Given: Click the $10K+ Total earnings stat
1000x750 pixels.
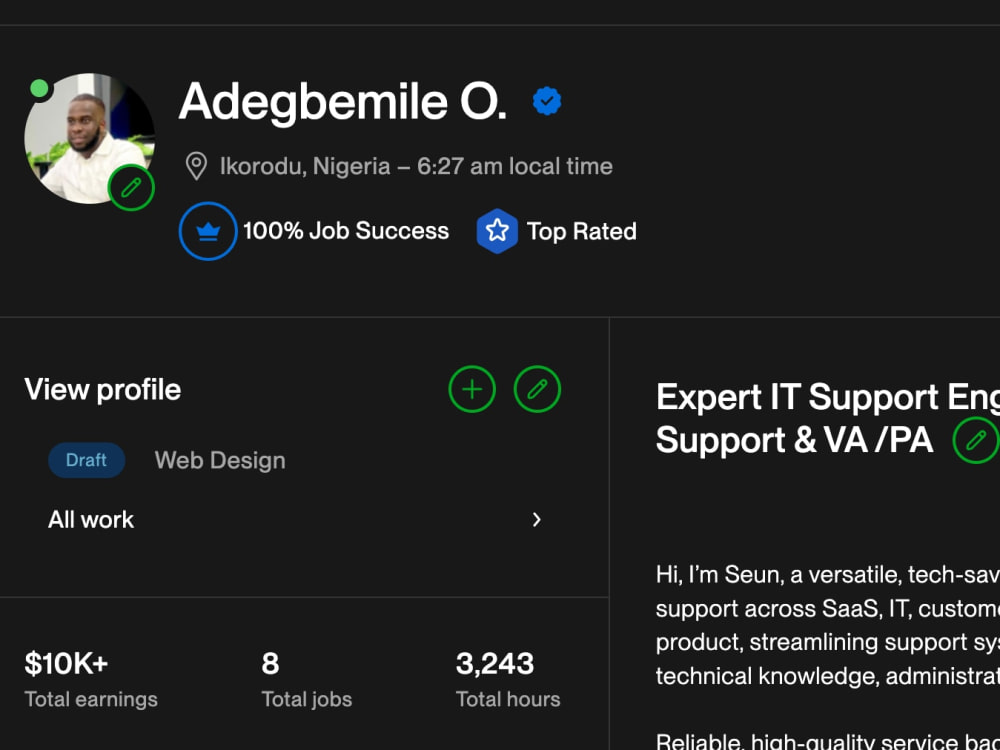Looking at the screenshot, I should (x=91, y=680).
